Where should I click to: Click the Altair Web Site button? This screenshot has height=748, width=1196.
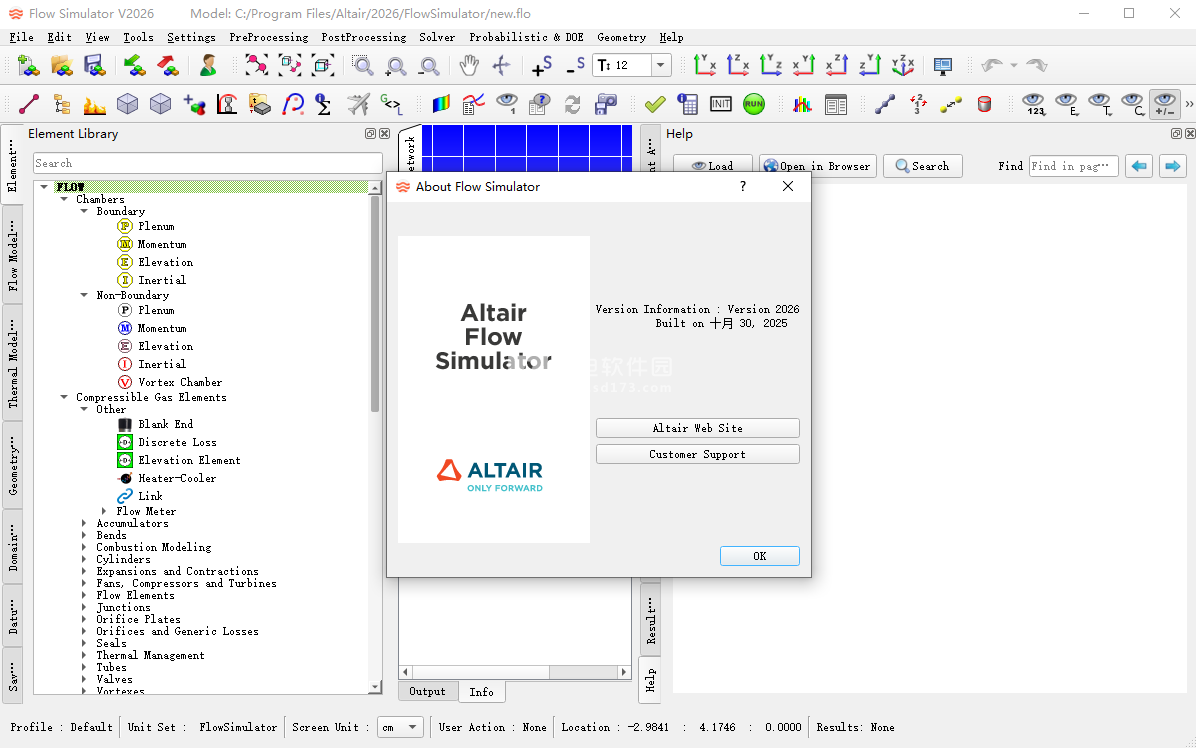coord(697,428)
